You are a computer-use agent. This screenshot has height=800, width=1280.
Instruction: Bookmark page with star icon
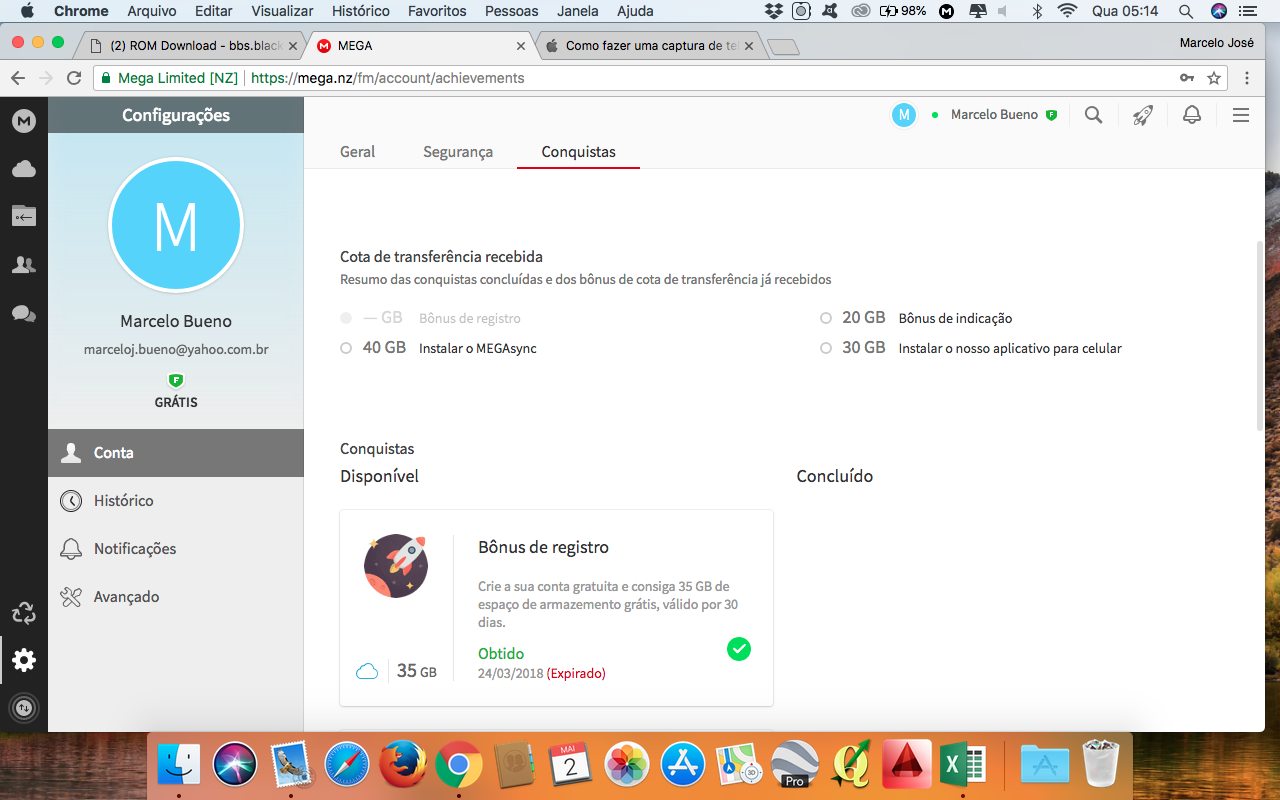1214,78
